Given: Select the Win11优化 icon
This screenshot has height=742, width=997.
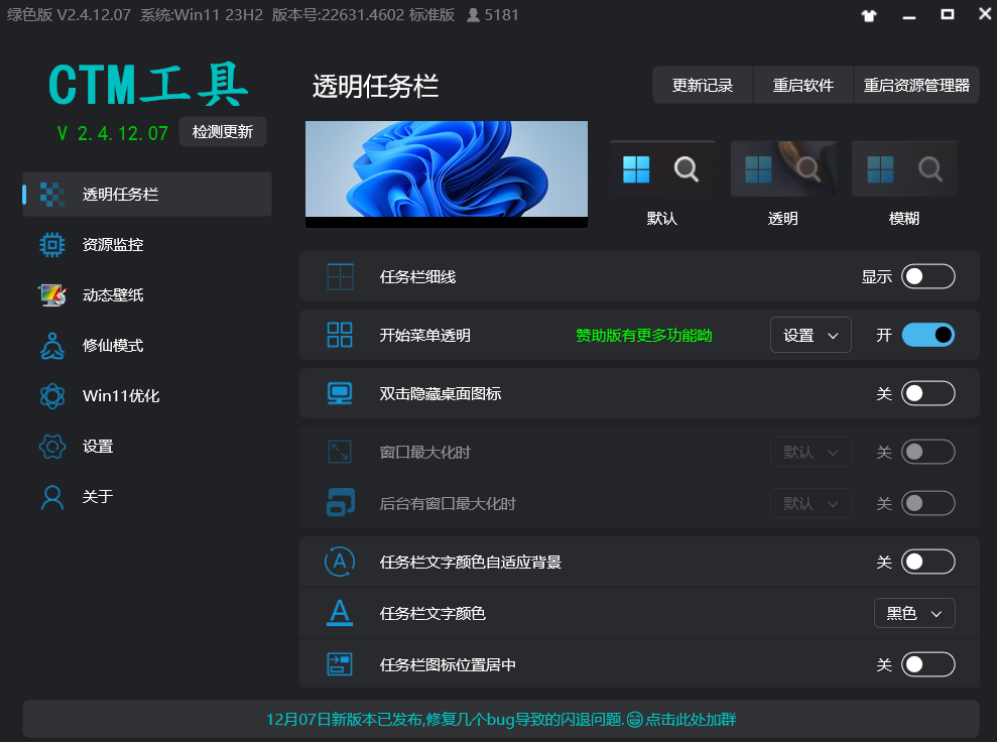Looking at the screenshot, I should coord(52,396).
